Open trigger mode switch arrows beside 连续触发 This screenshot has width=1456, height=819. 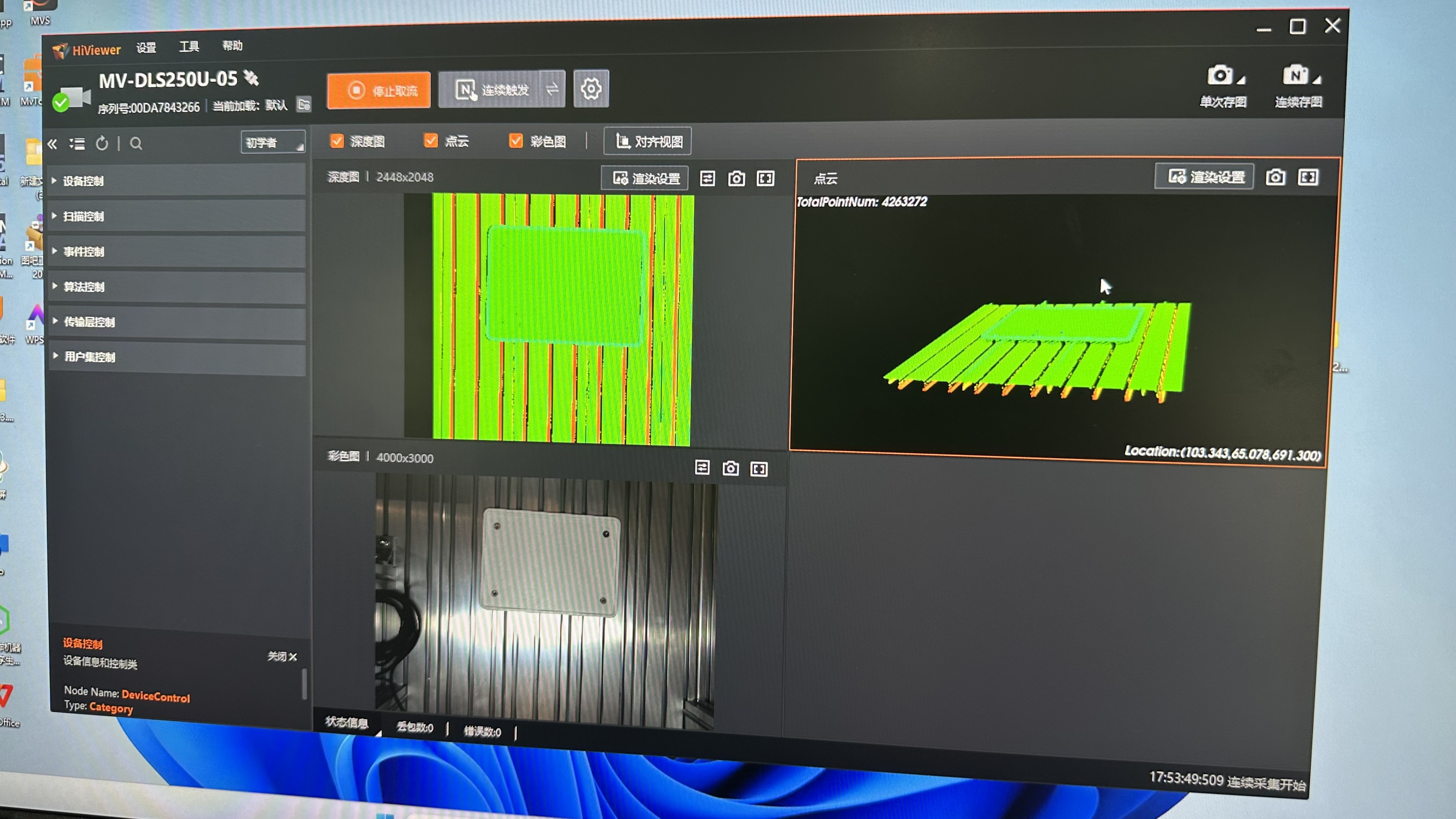(x=552, y=88)
